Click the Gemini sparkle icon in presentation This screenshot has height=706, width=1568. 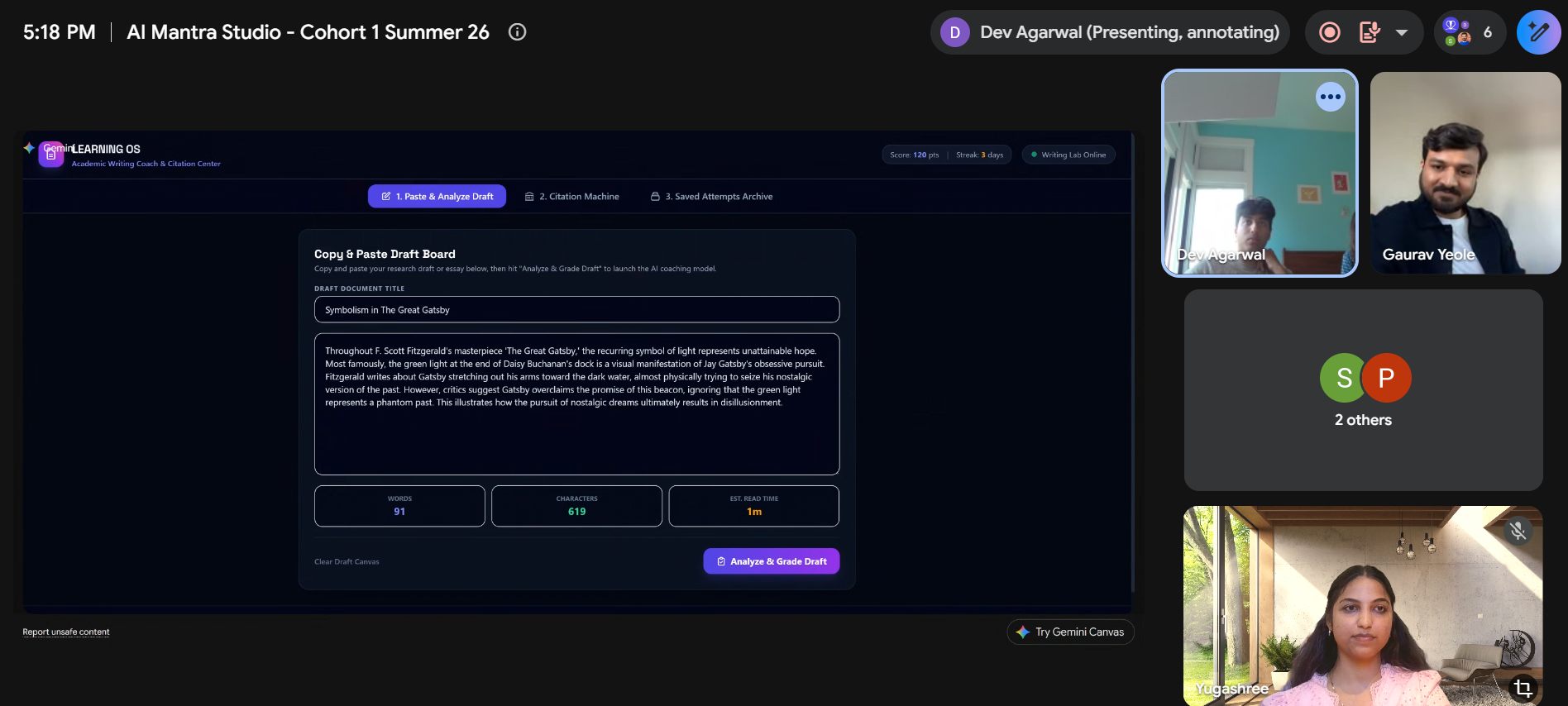point(29,148)
